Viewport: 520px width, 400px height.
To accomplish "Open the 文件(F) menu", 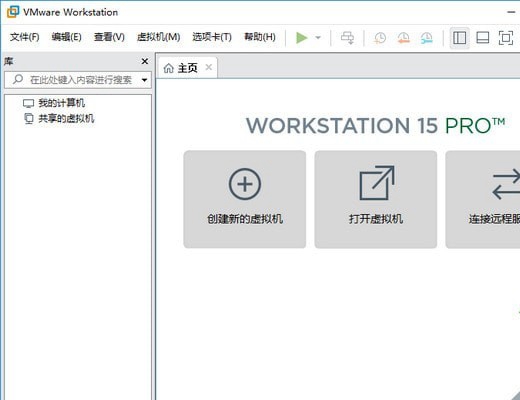I will tap(25, 37).
